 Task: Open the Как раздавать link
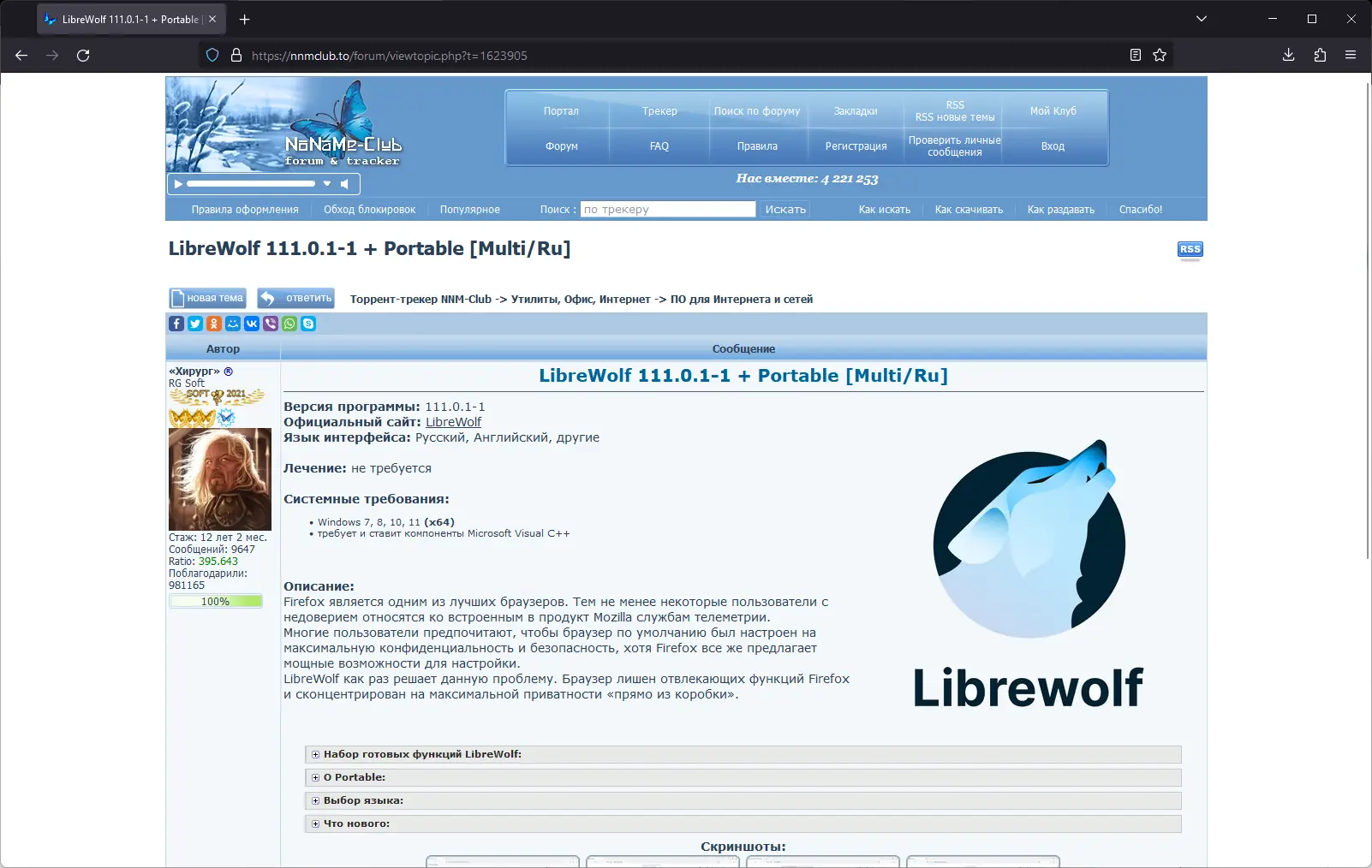point(1061,210)
